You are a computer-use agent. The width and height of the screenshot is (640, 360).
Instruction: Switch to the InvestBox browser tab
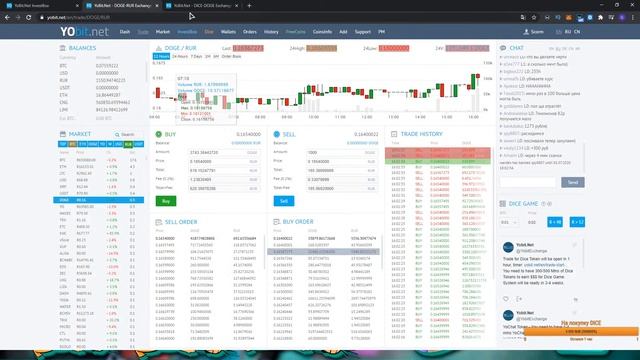pos(41,6)
